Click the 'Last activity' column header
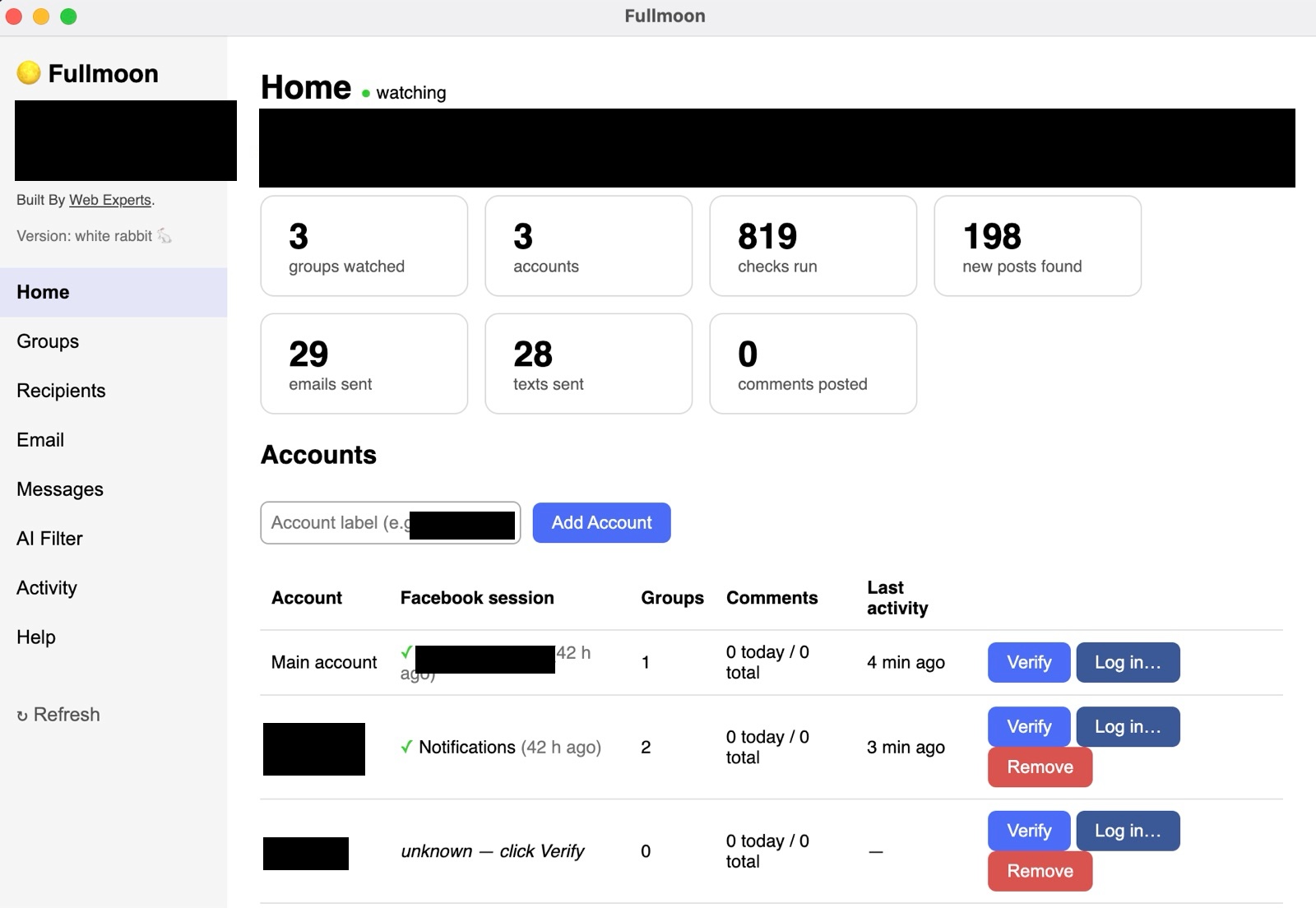The width and height of the screenshot is (1316, 908). (x=897, y=598)
